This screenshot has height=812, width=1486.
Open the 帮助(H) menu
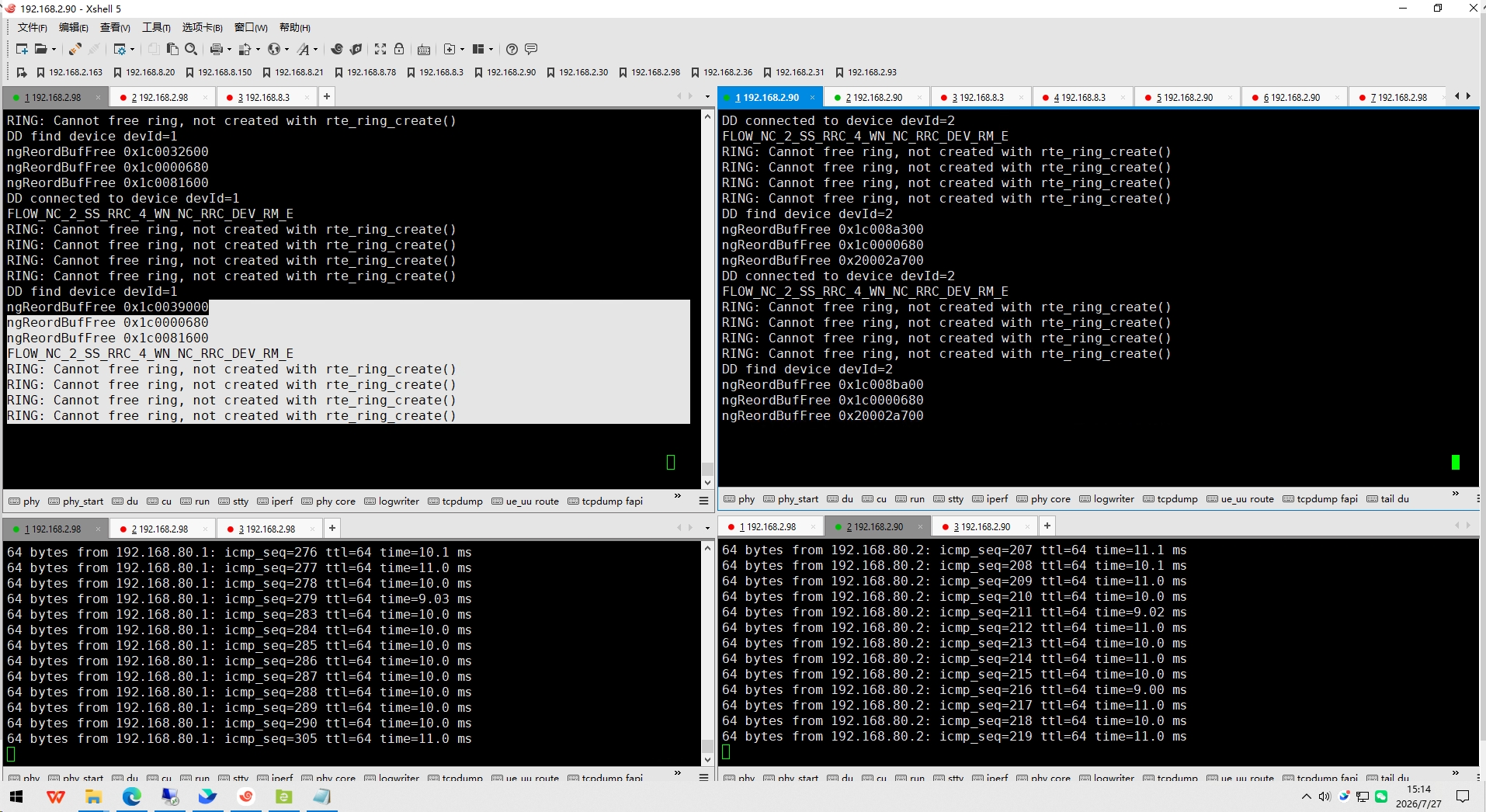(x=295, y=28)
